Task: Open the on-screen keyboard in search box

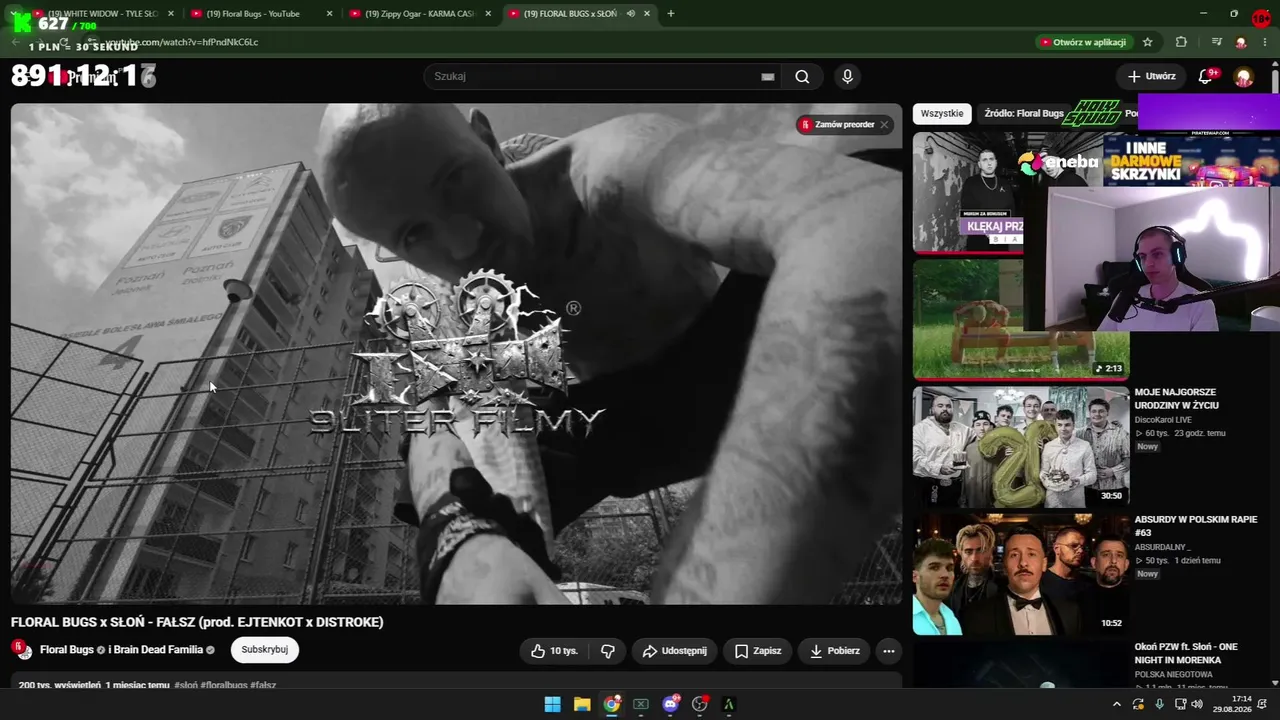Action: pyautogui.click(x=768, y=77)
